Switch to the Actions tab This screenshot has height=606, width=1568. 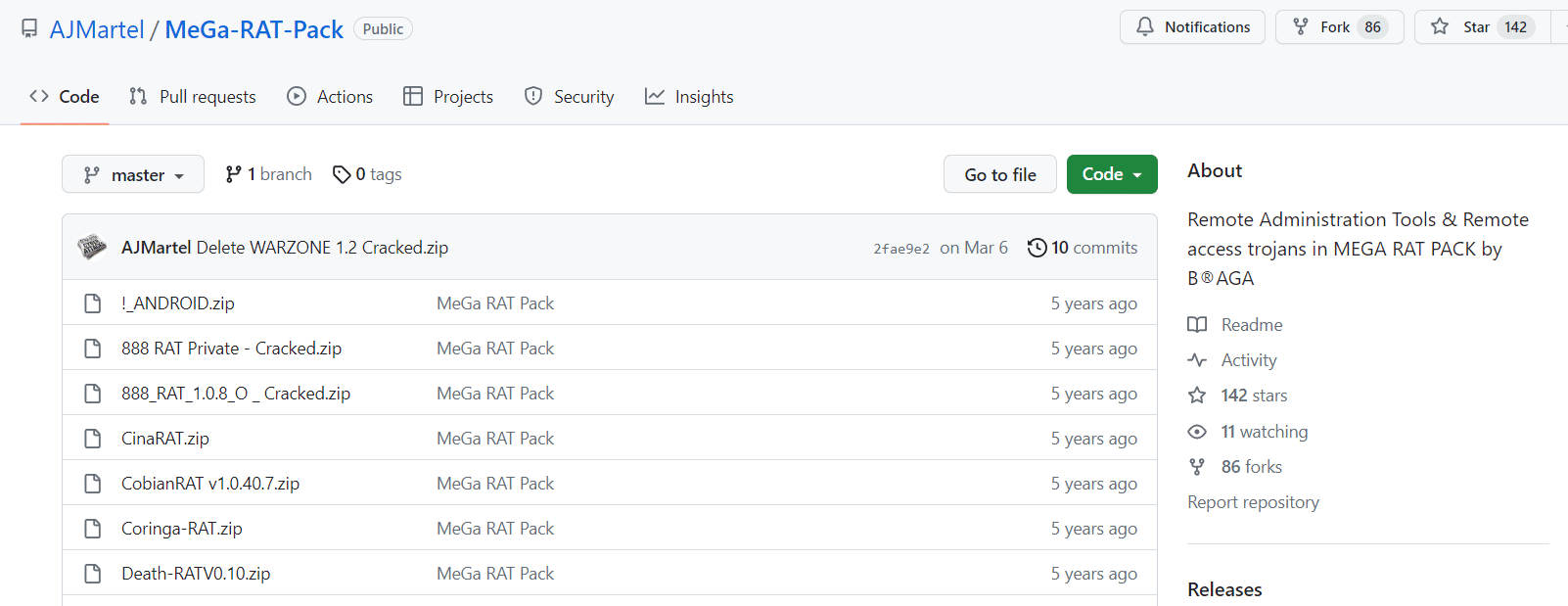(330, 97)
